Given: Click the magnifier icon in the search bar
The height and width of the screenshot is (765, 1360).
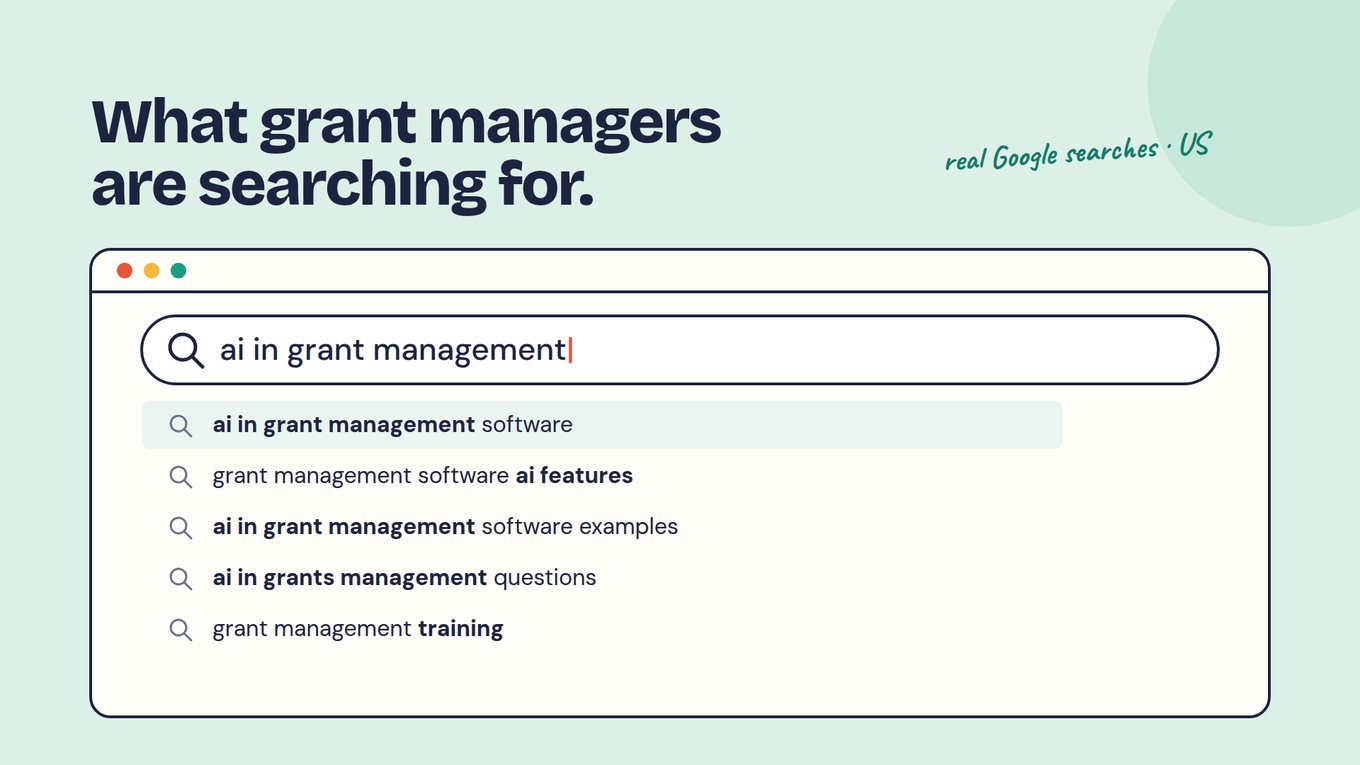Looking at the screenshot, I should tap(186, 350).
